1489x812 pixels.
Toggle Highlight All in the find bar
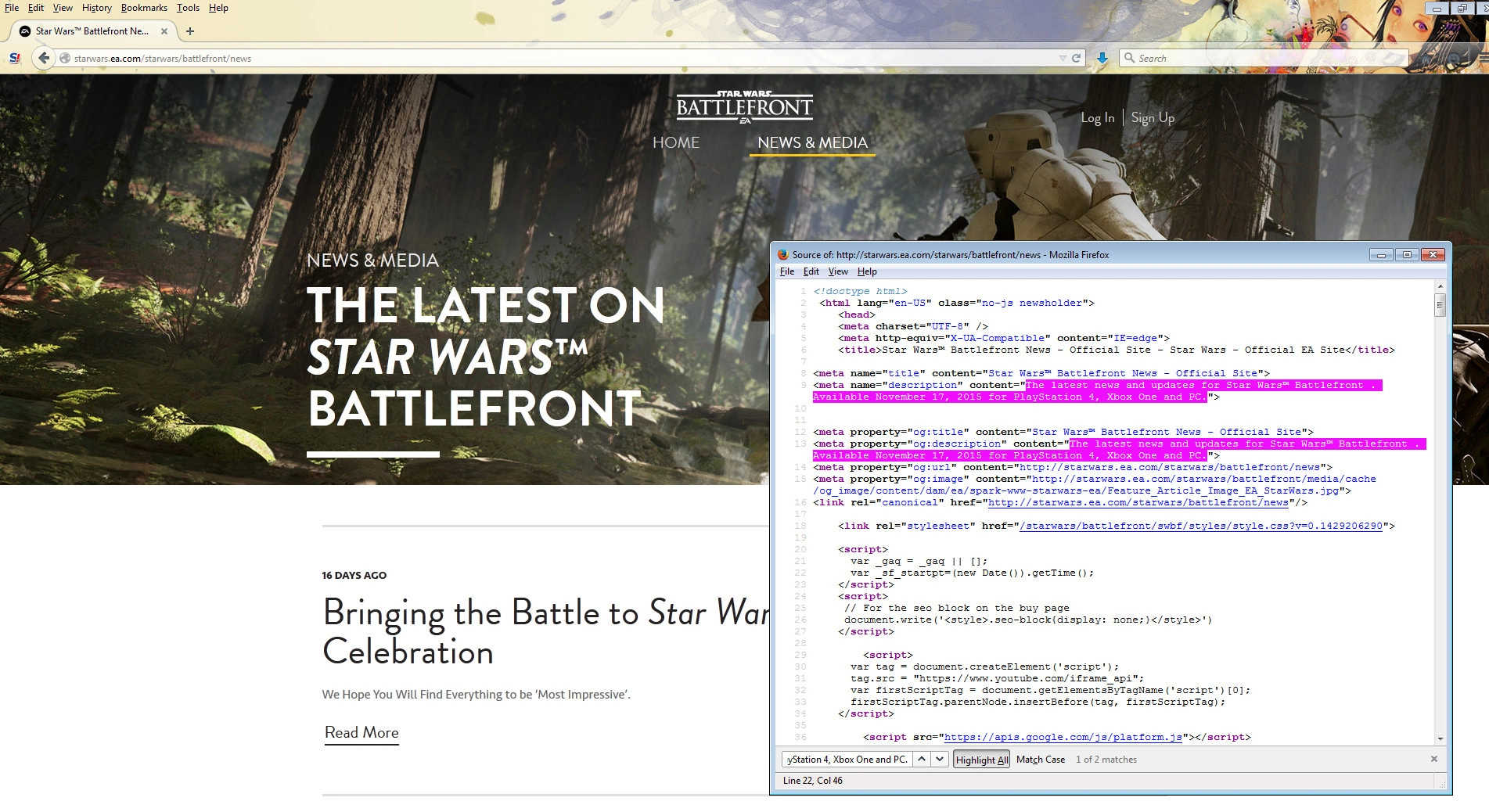coord(981,760)
